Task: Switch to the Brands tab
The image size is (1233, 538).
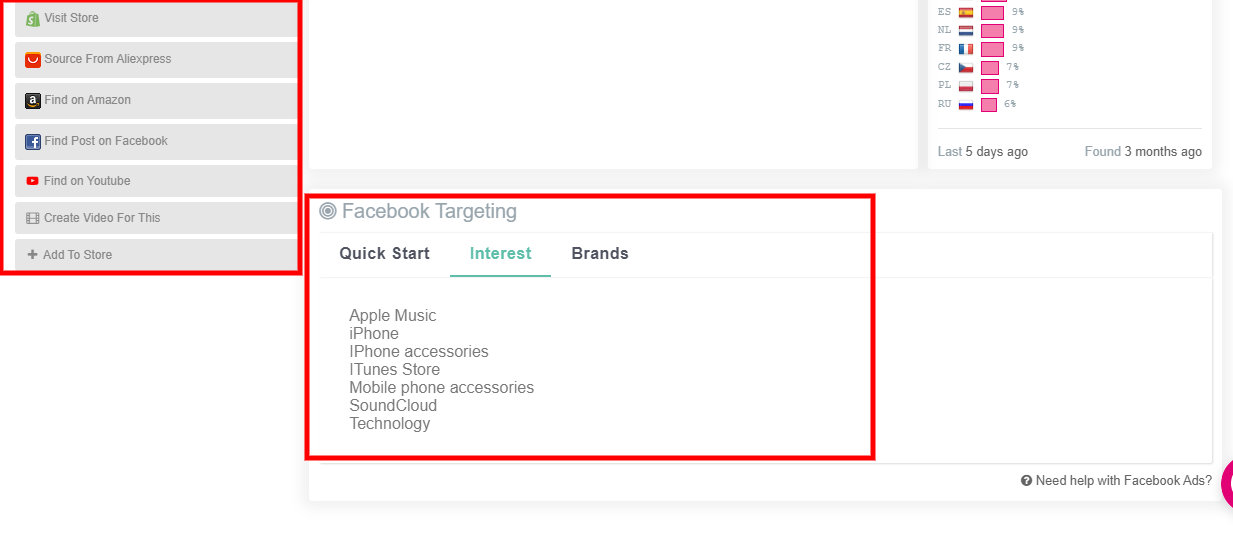Action: pos(600,254)
